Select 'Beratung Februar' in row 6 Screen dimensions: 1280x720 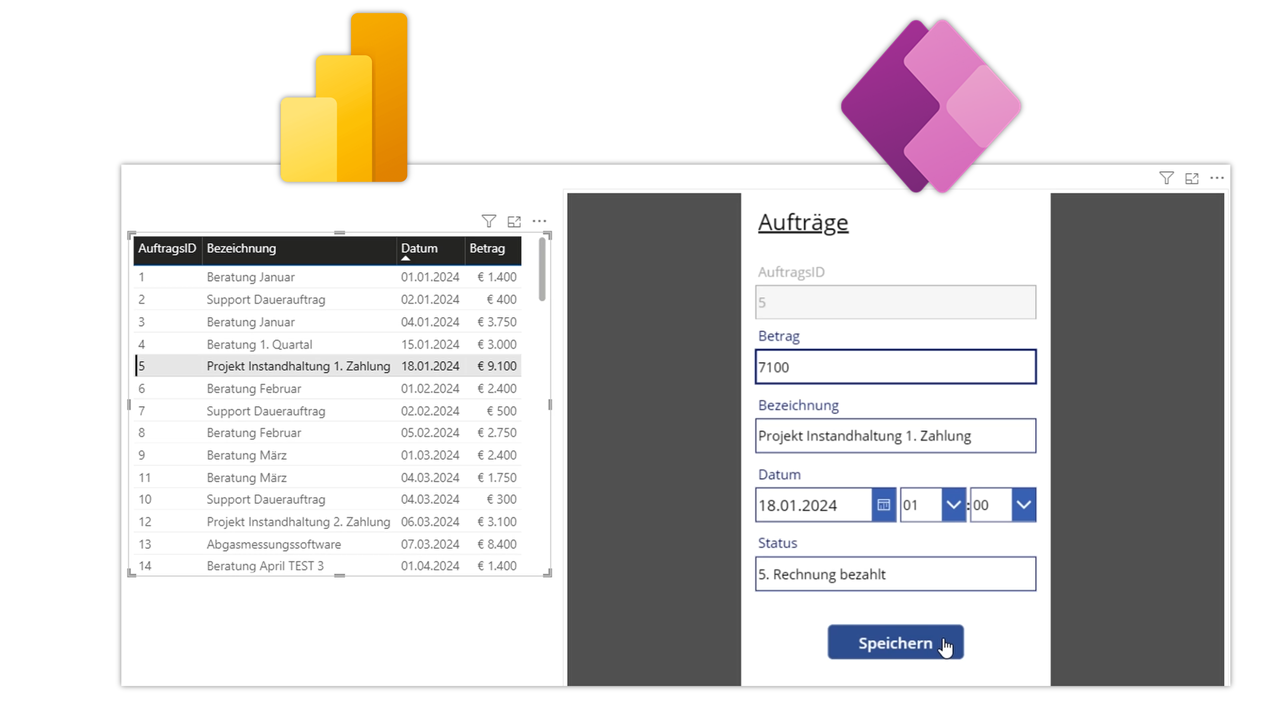(254, 388)
